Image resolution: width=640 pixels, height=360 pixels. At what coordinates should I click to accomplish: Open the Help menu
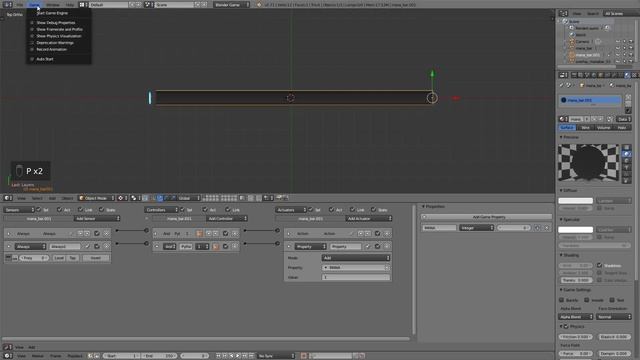click(70, 4)
